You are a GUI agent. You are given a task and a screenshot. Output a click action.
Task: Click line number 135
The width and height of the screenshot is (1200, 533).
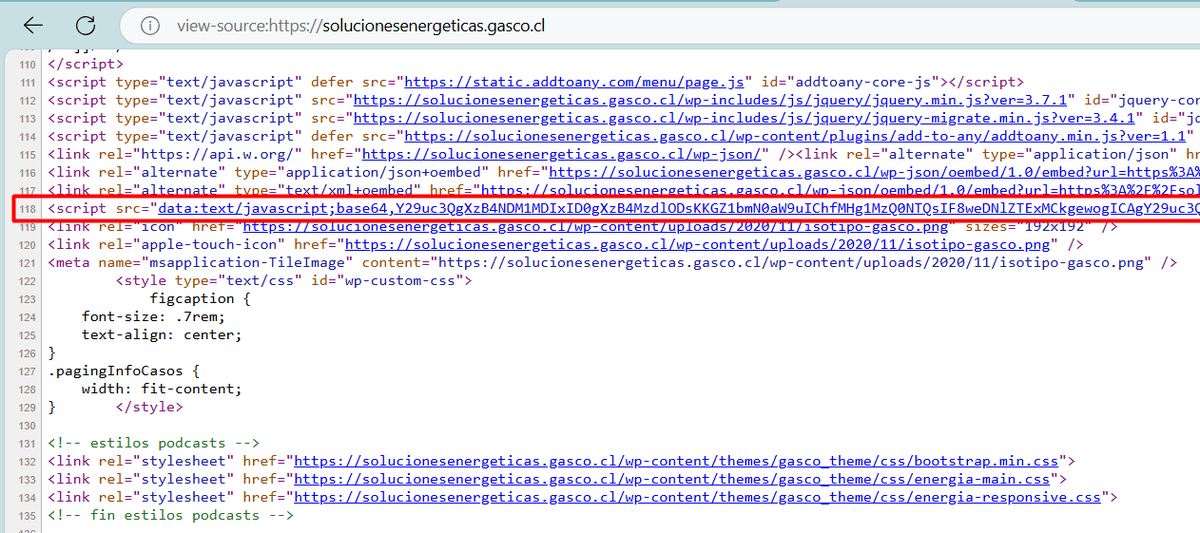[26, 515]
